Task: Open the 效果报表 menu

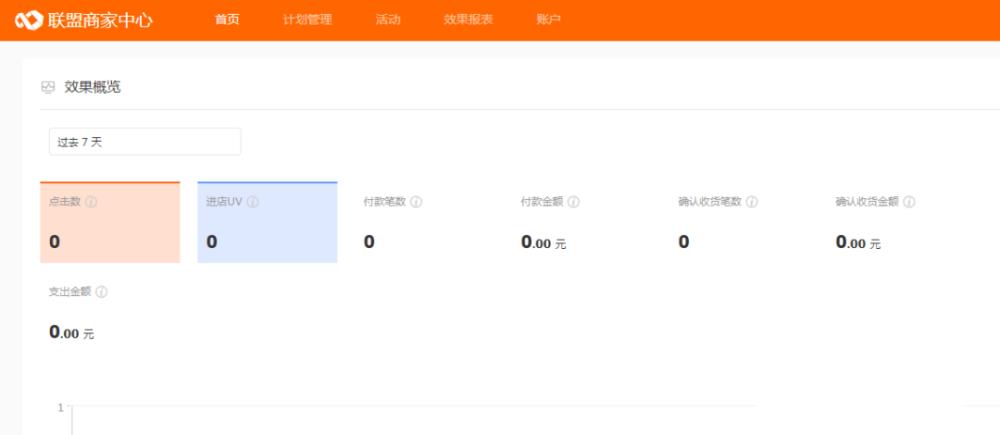Action: pos(468,20)
